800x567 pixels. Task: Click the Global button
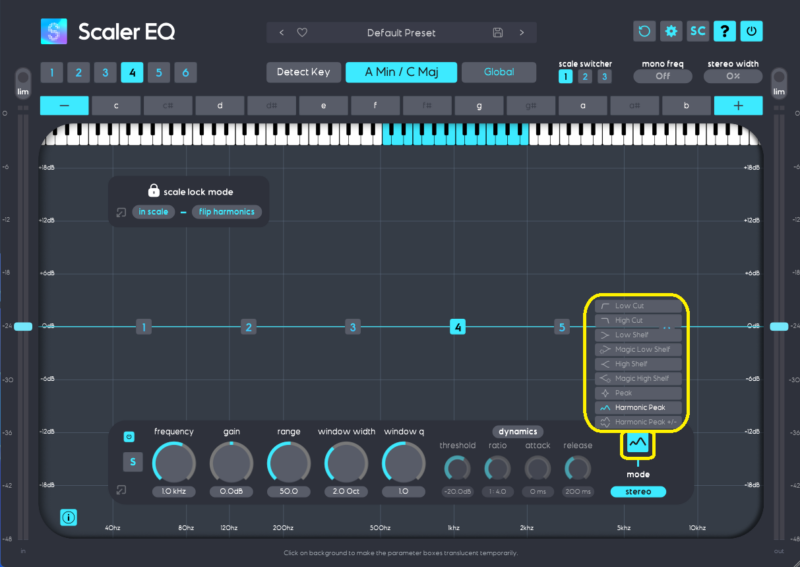499,72
